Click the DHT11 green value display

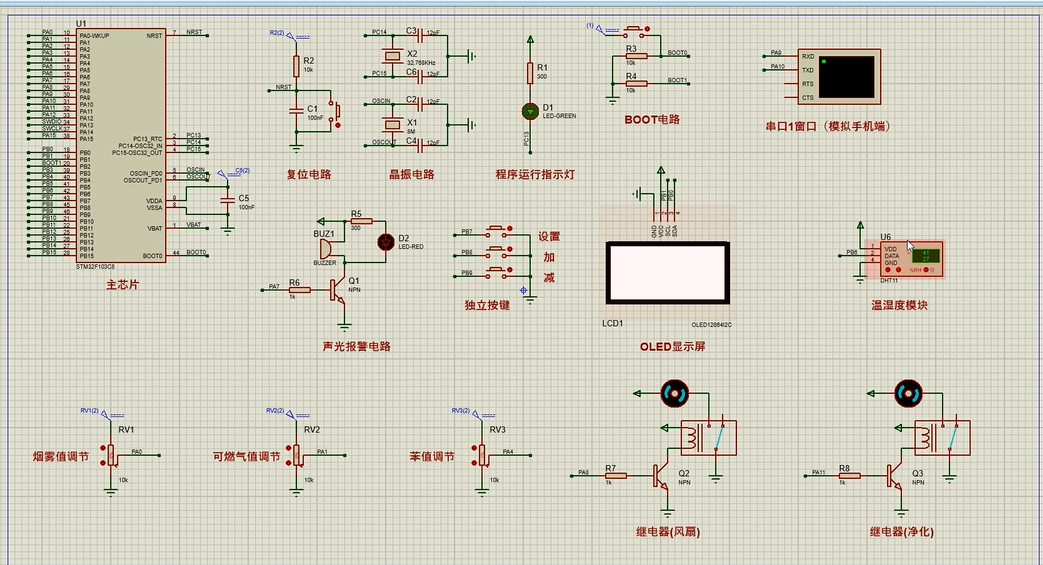point(926,256)
